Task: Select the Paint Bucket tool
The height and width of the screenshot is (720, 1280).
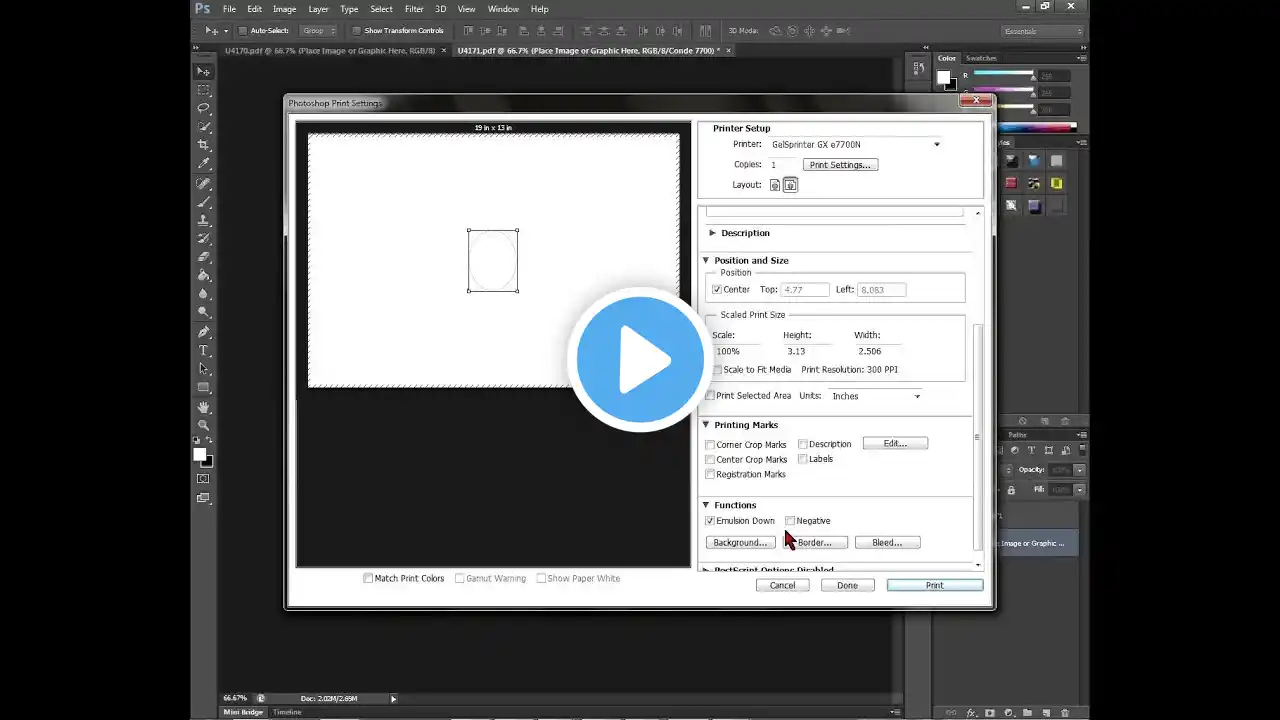Action: 204,276
